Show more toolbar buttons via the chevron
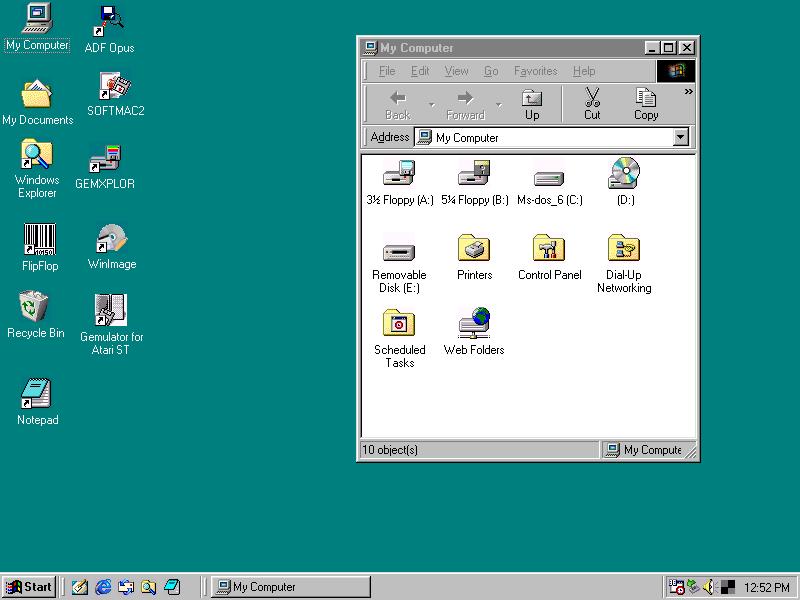This screenshot has width=800, height=600. click(x=688, y=92)
